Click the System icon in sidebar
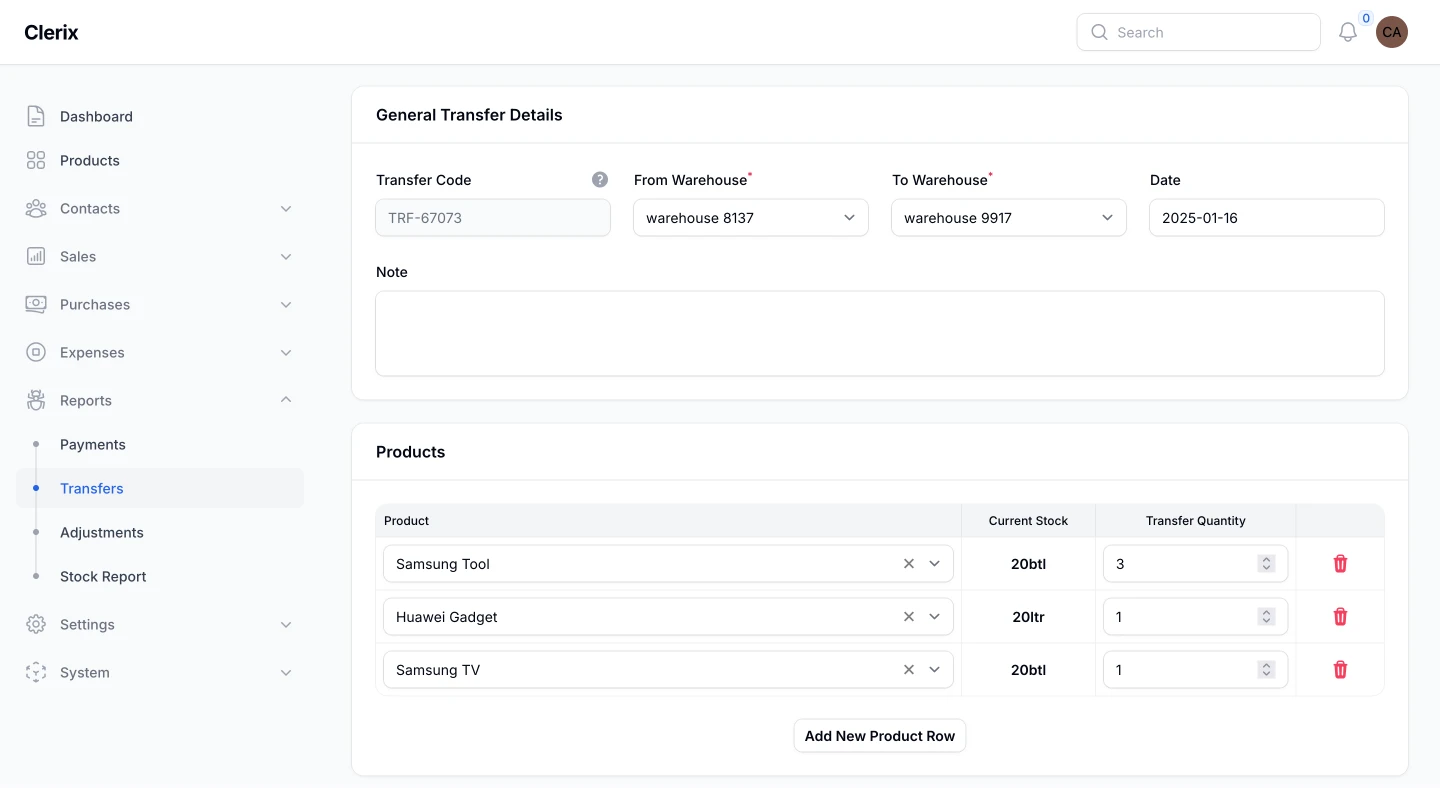This screenshot has height=788, width=1440. (36, 672)
